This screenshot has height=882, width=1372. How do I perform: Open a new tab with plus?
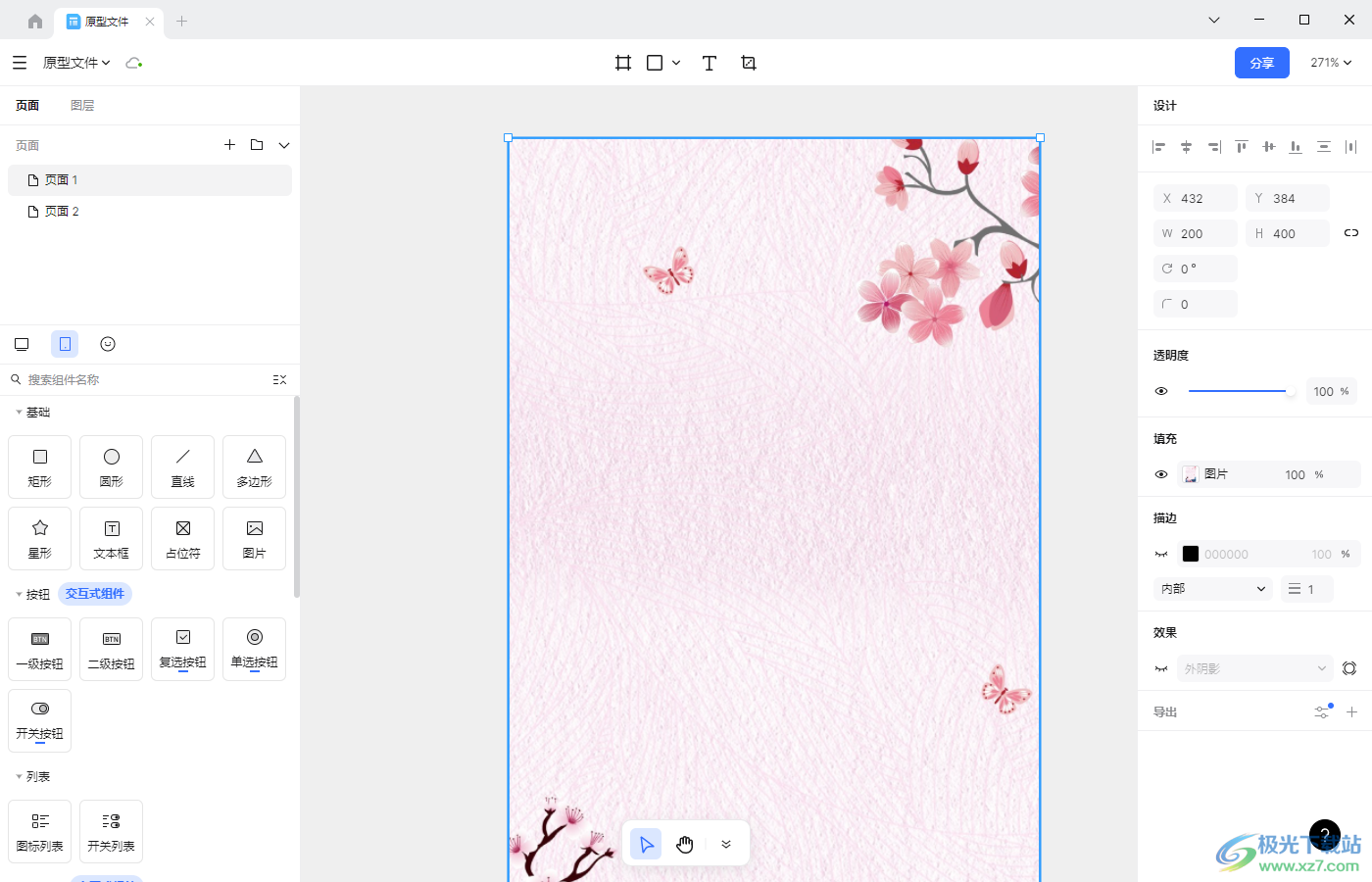coord(181,21)
